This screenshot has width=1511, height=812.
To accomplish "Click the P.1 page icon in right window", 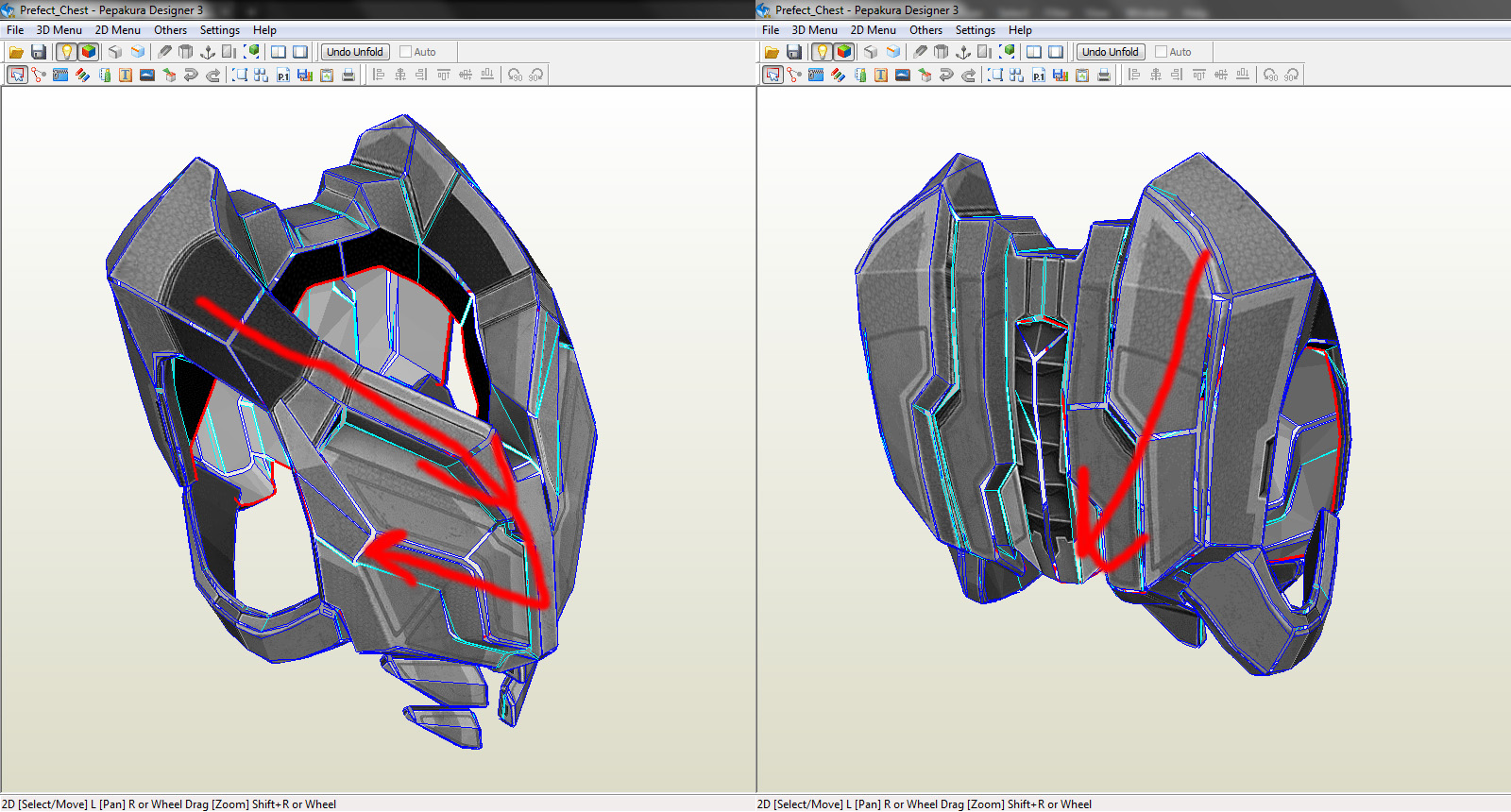I will [1039, 76].
